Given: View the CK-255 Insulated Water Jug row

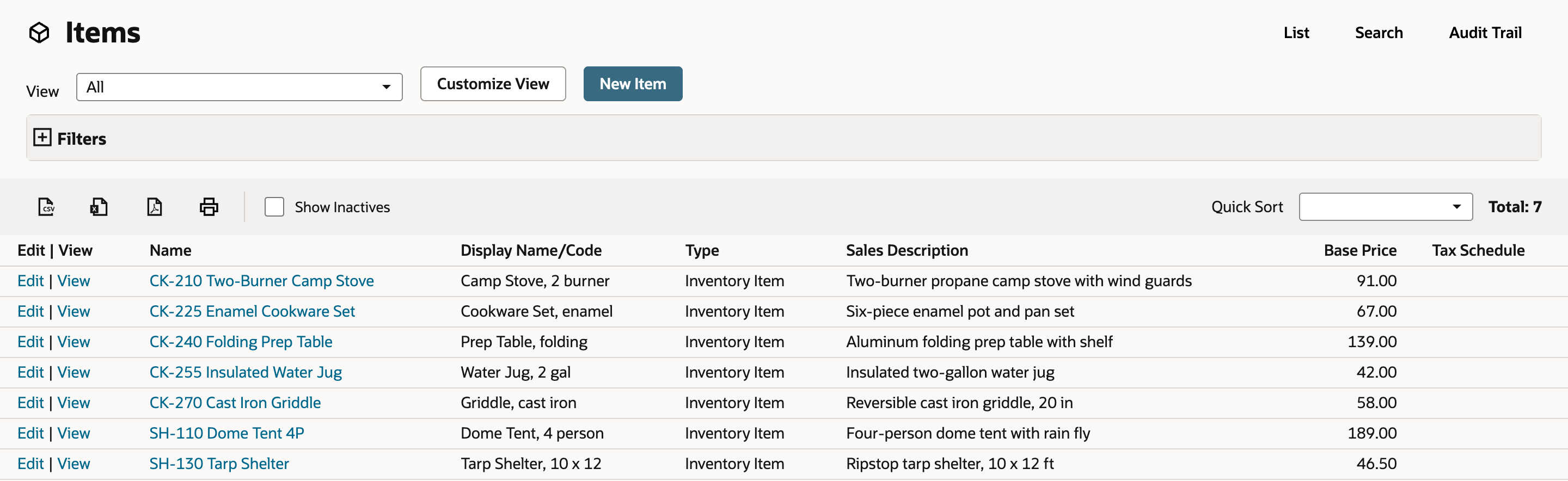Looking at the screenshot, I should click(x=73, y=372).
